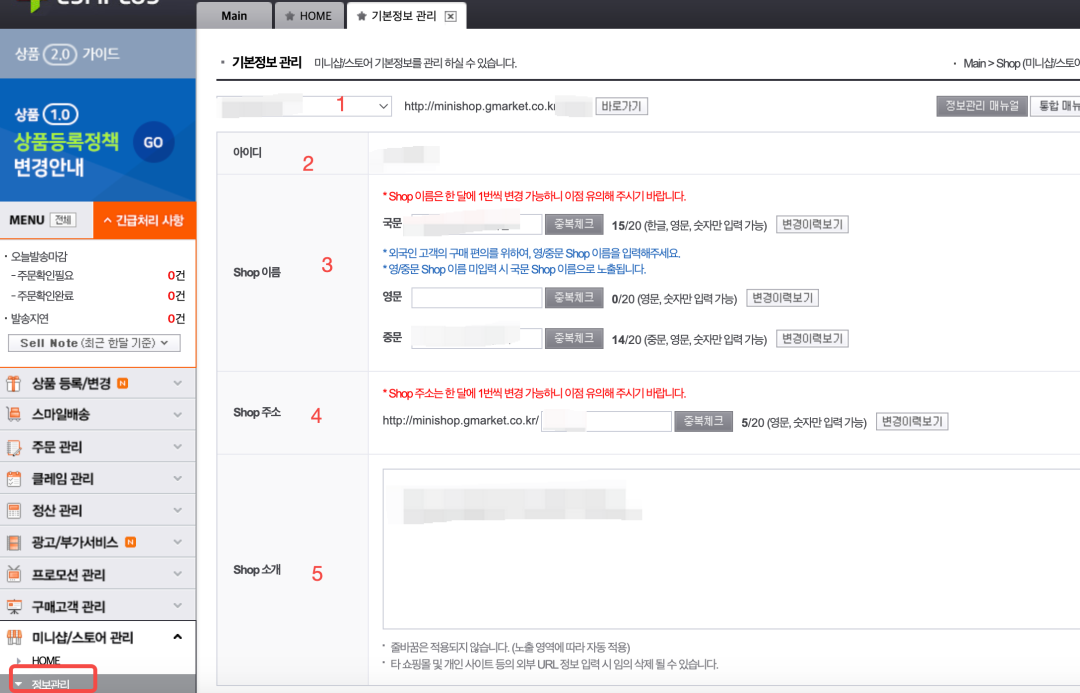
Task: Focus the 국문 shop name field
Action: coord(477,224)
